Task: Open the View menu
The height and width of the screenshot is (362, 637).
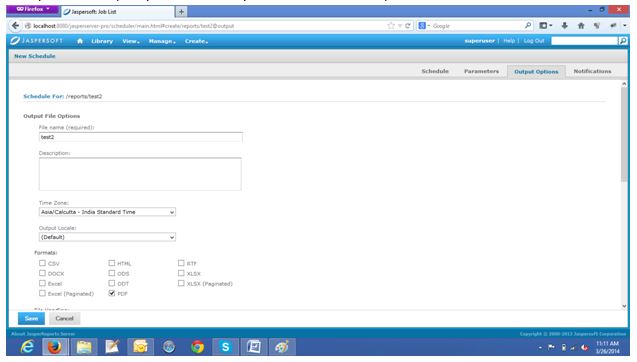Action: 131,41
